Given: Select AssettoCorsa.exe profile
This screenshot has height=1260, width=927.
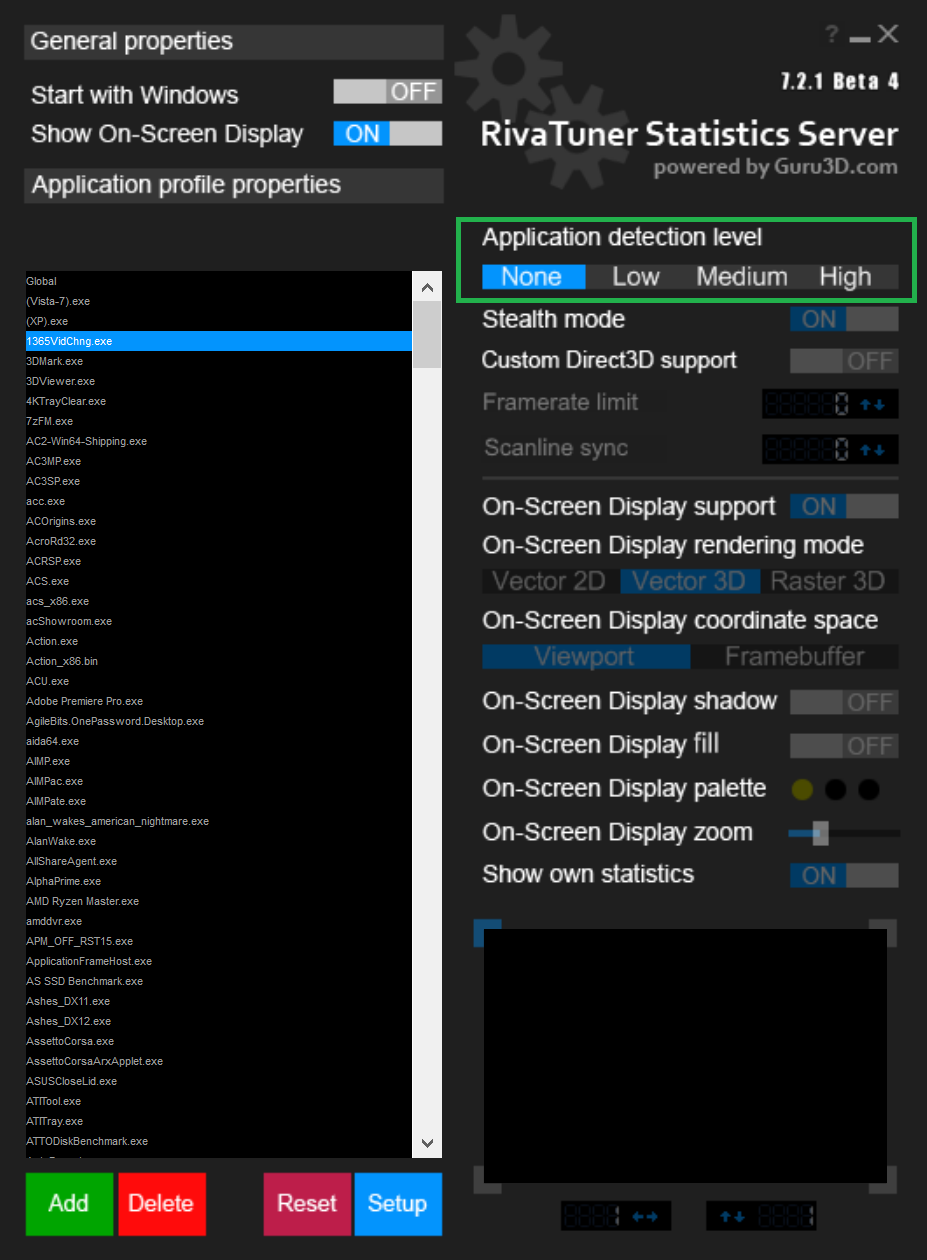Looking at the screenshot, I should 218,1041.
